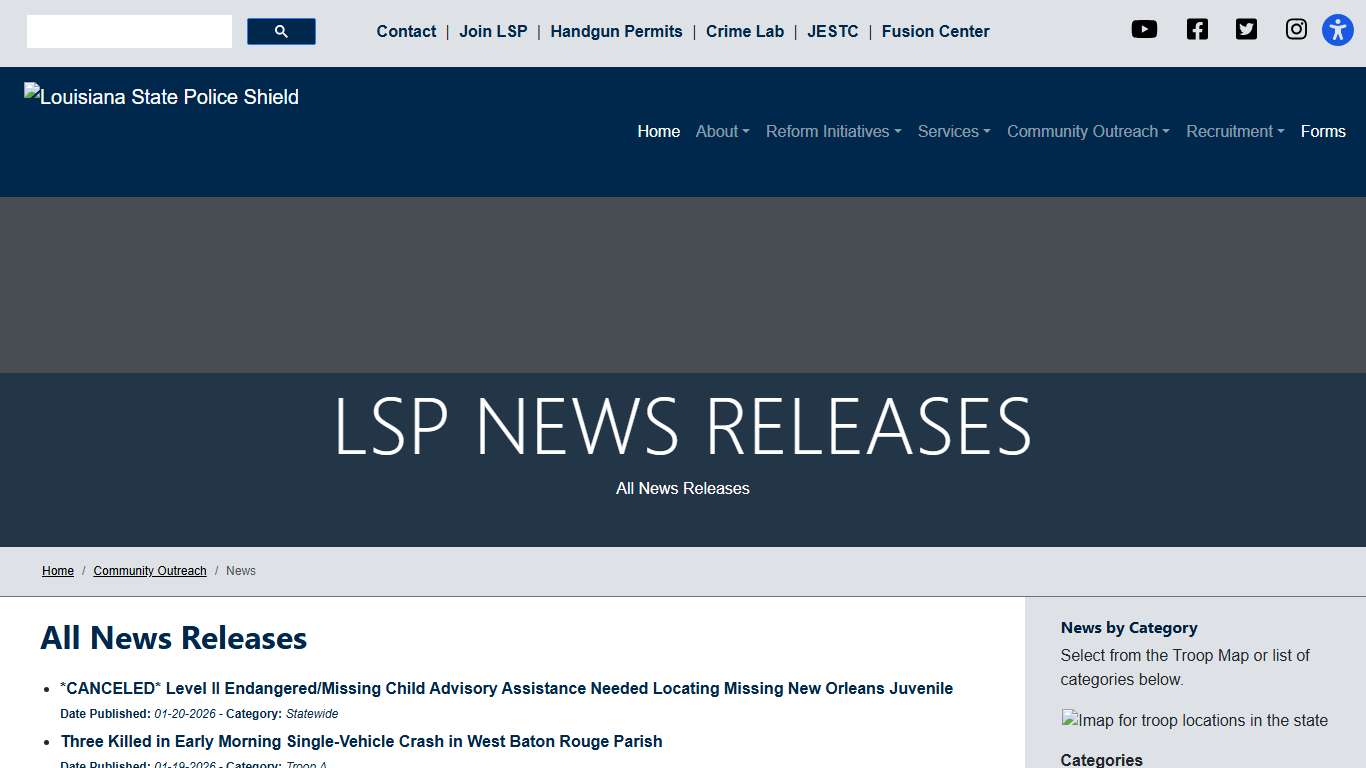Open the Reform Initiatives dropdown
Image resolution: width=1366 pixels, height=768 pixels.
833,131
